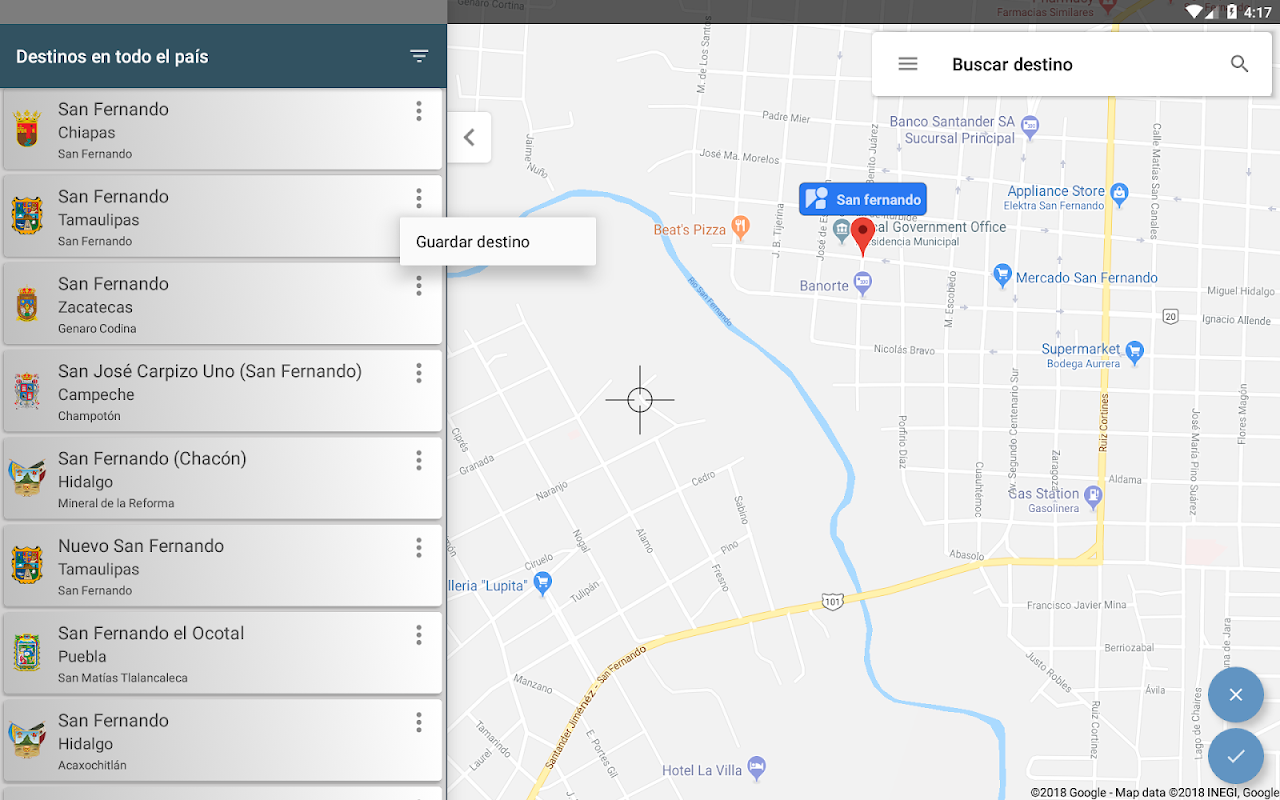Tap the Mercado San Fernando map label

pos(1087,278)
